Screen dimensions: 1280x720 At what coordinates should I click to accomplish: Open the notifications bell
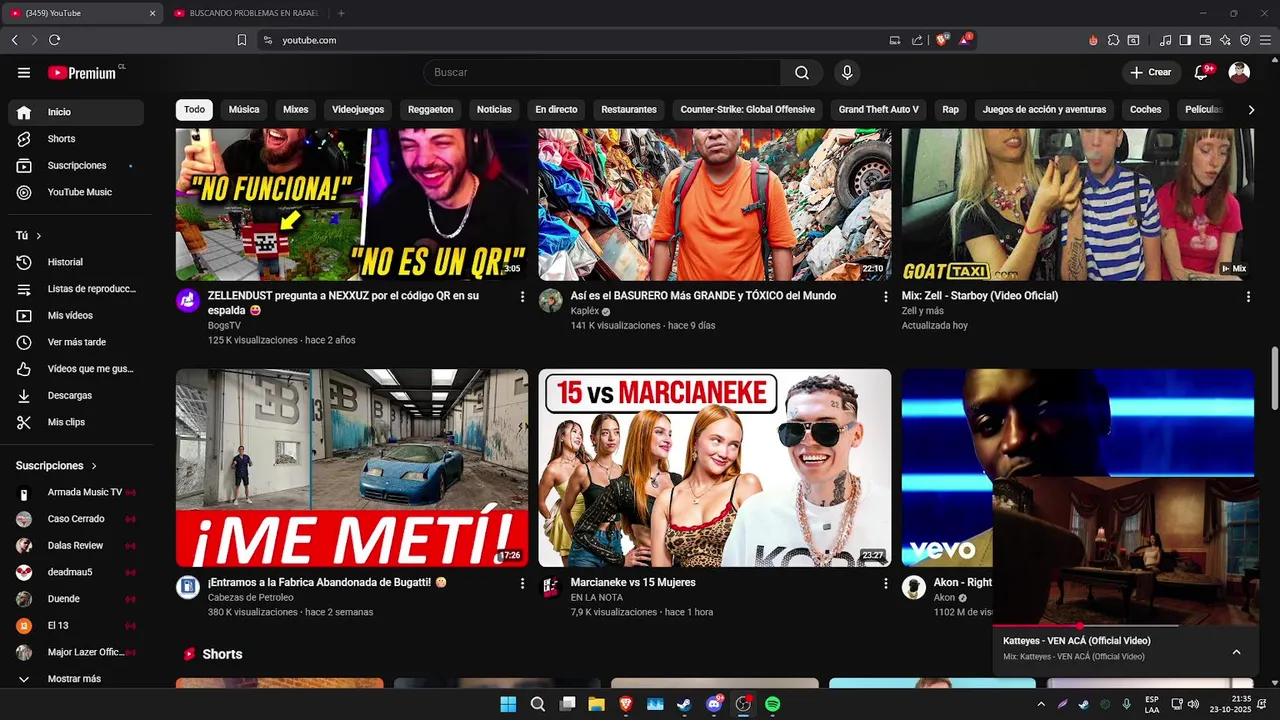[x=1202, y=72]
